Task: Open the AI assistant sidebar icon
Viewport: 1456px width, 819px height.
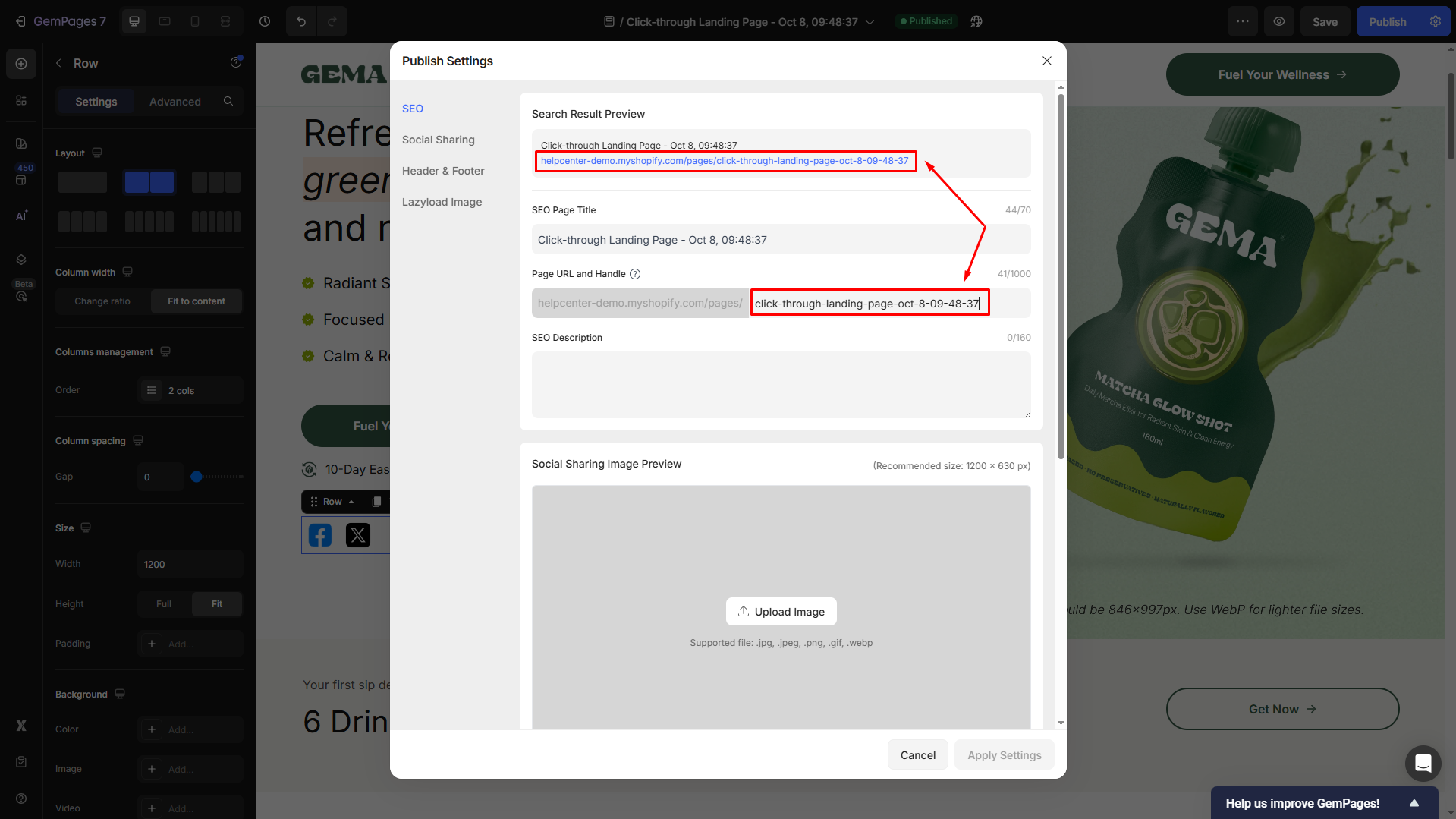Action: [x=21, y=216]
